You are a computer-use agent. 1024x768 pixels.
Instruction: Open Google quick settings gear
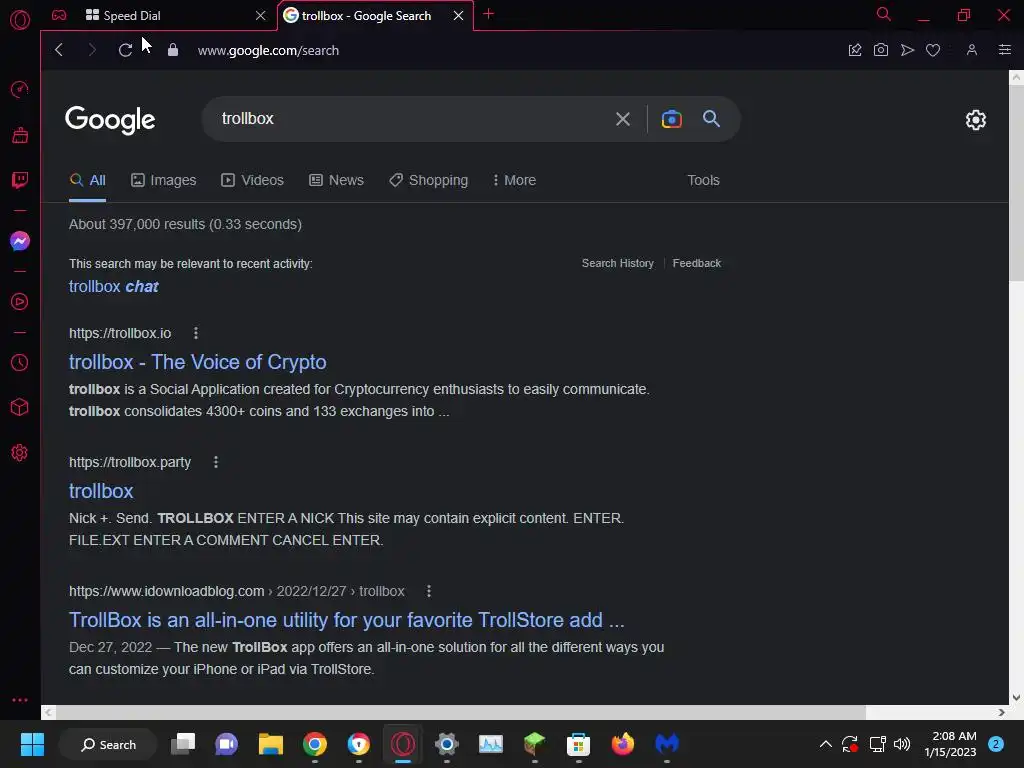tap(975, 120)
